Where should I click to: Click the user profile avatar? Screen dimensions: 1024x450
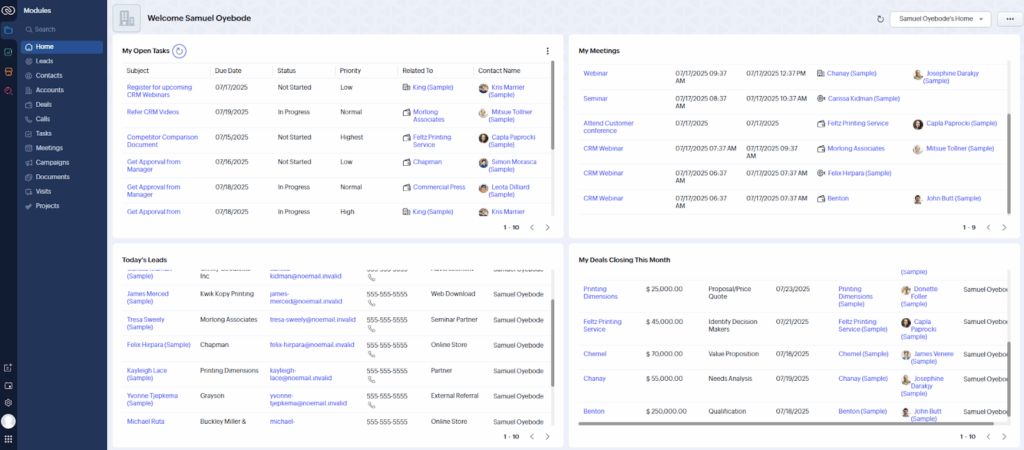pyautogui.click(x=8, y=421)
